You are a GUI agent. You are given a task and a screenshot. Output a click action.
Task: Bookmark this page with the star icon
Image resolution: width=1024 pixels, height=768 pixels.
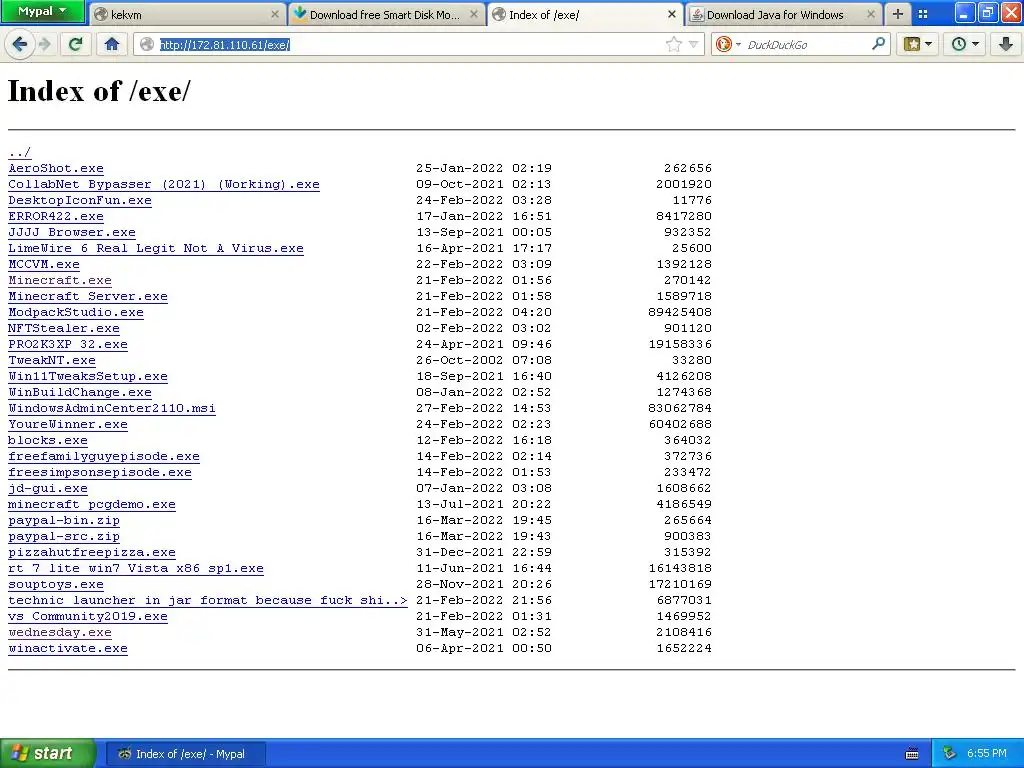pos(673,44)
